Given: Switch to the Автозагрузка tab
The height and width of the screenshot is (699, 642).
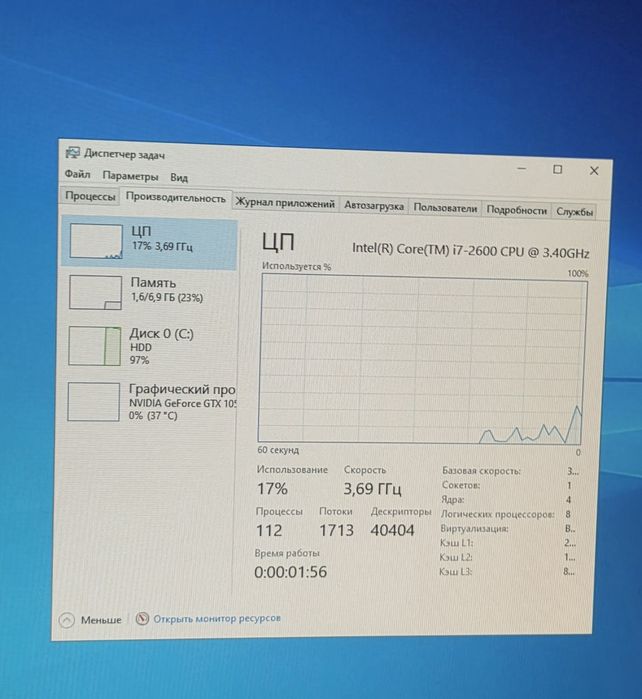Looking at the screenshot, I should (x=374, y=206).
